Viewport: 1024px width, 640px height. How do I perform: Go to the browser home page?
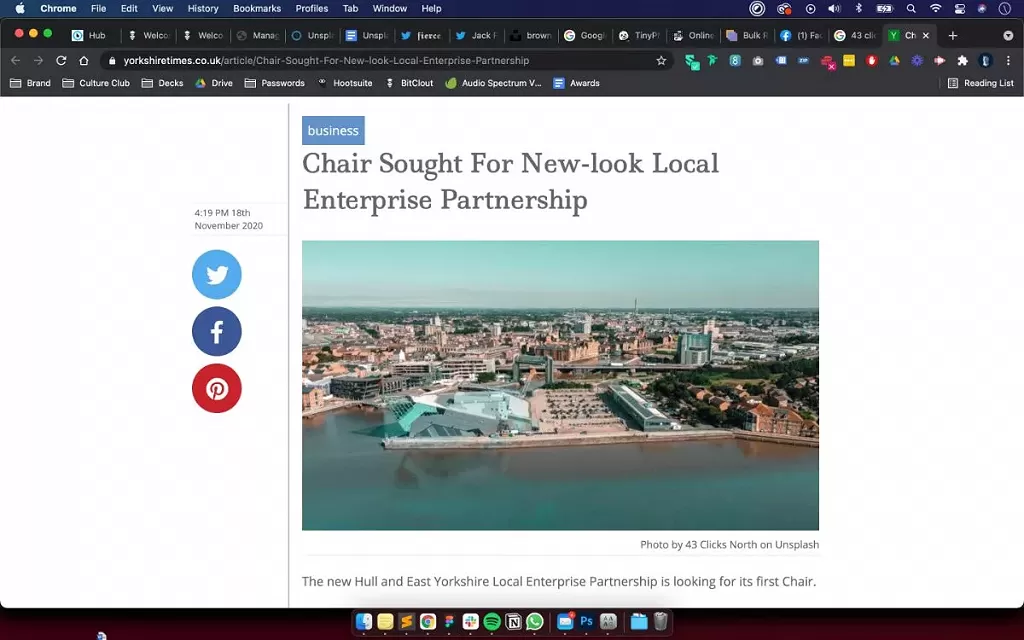84,61
